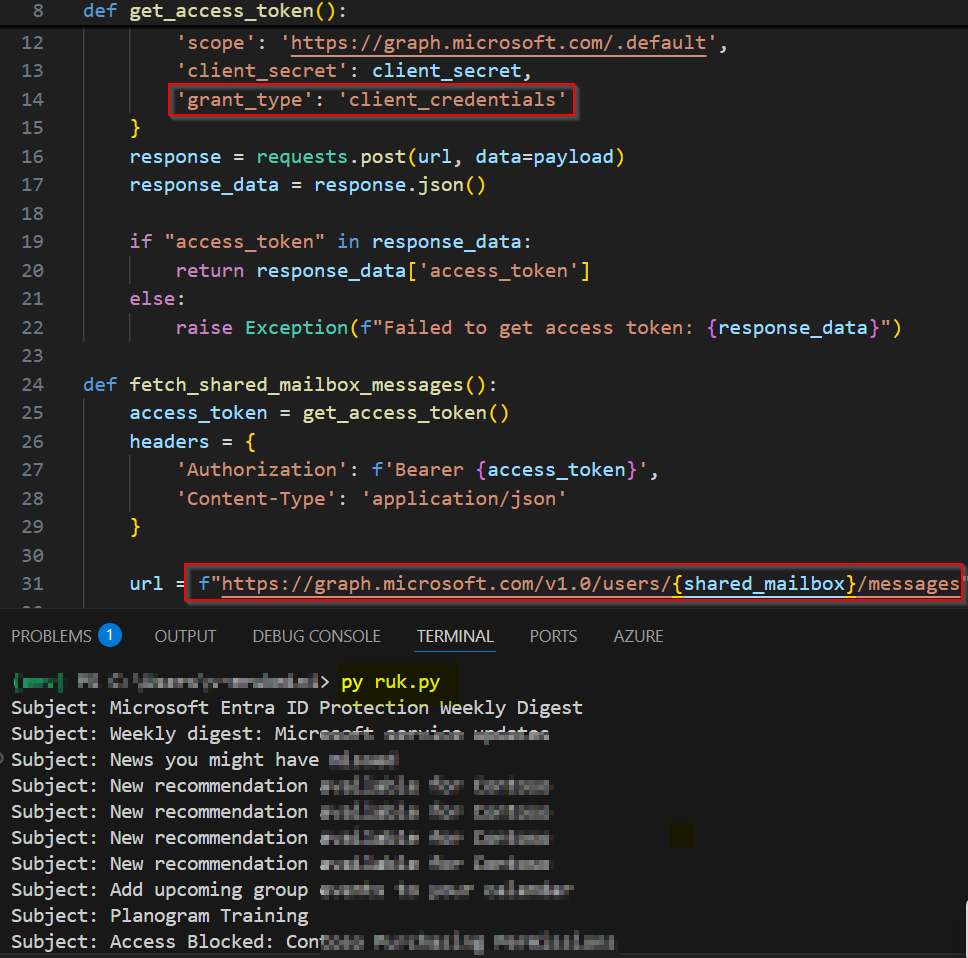
Task: Show the PORTS tab
Action: click(553, 636)
